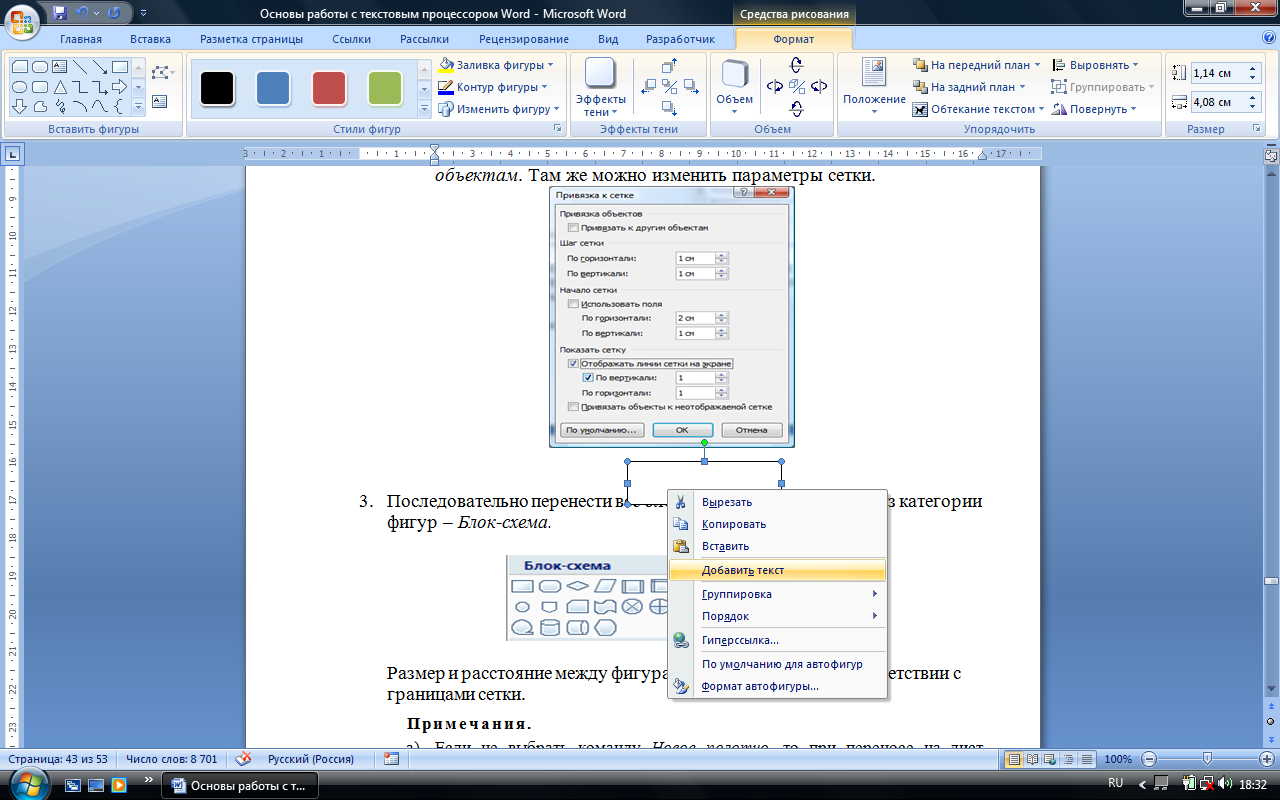Switch to Draft view
The width and height of the screenshot is (1280, 800).
click(1087, 759)
